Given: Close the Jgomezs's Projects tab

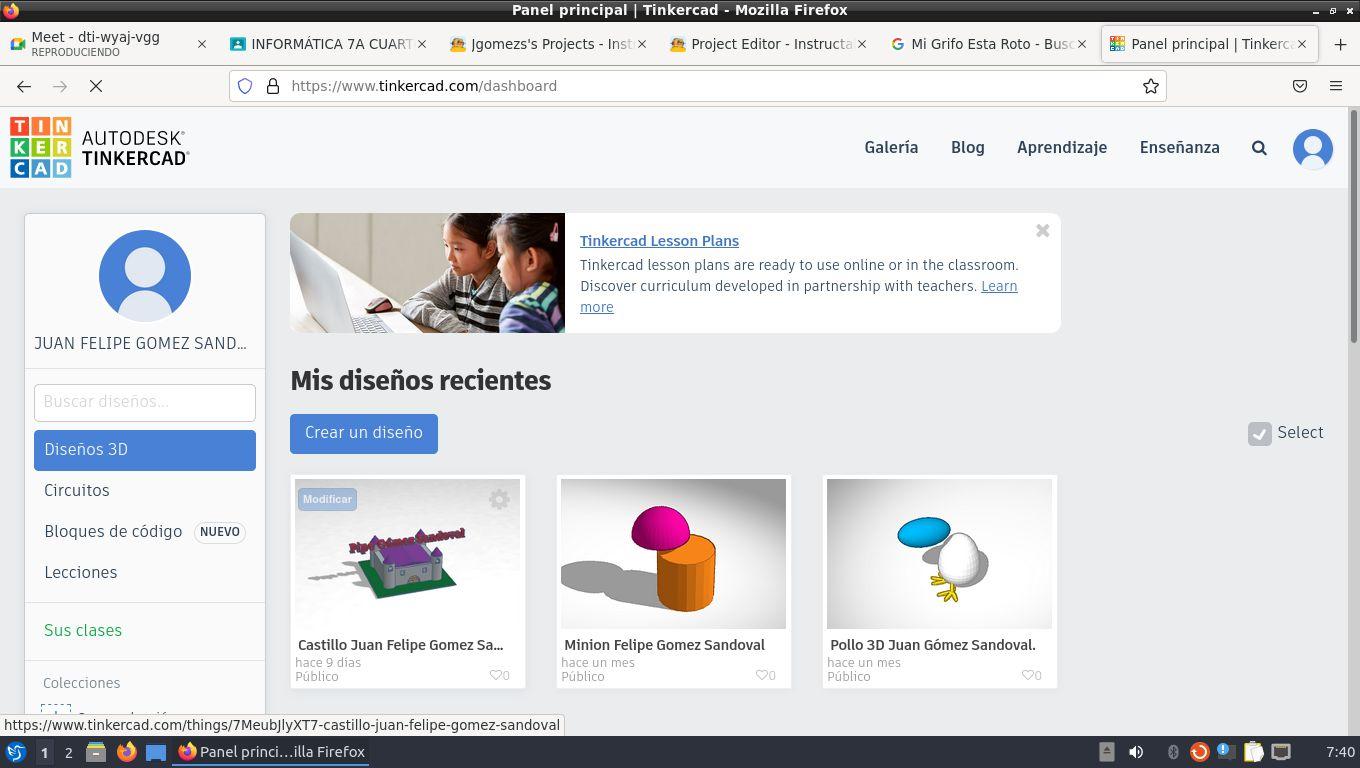Looking at the screenshot, I should click(642, 44).
